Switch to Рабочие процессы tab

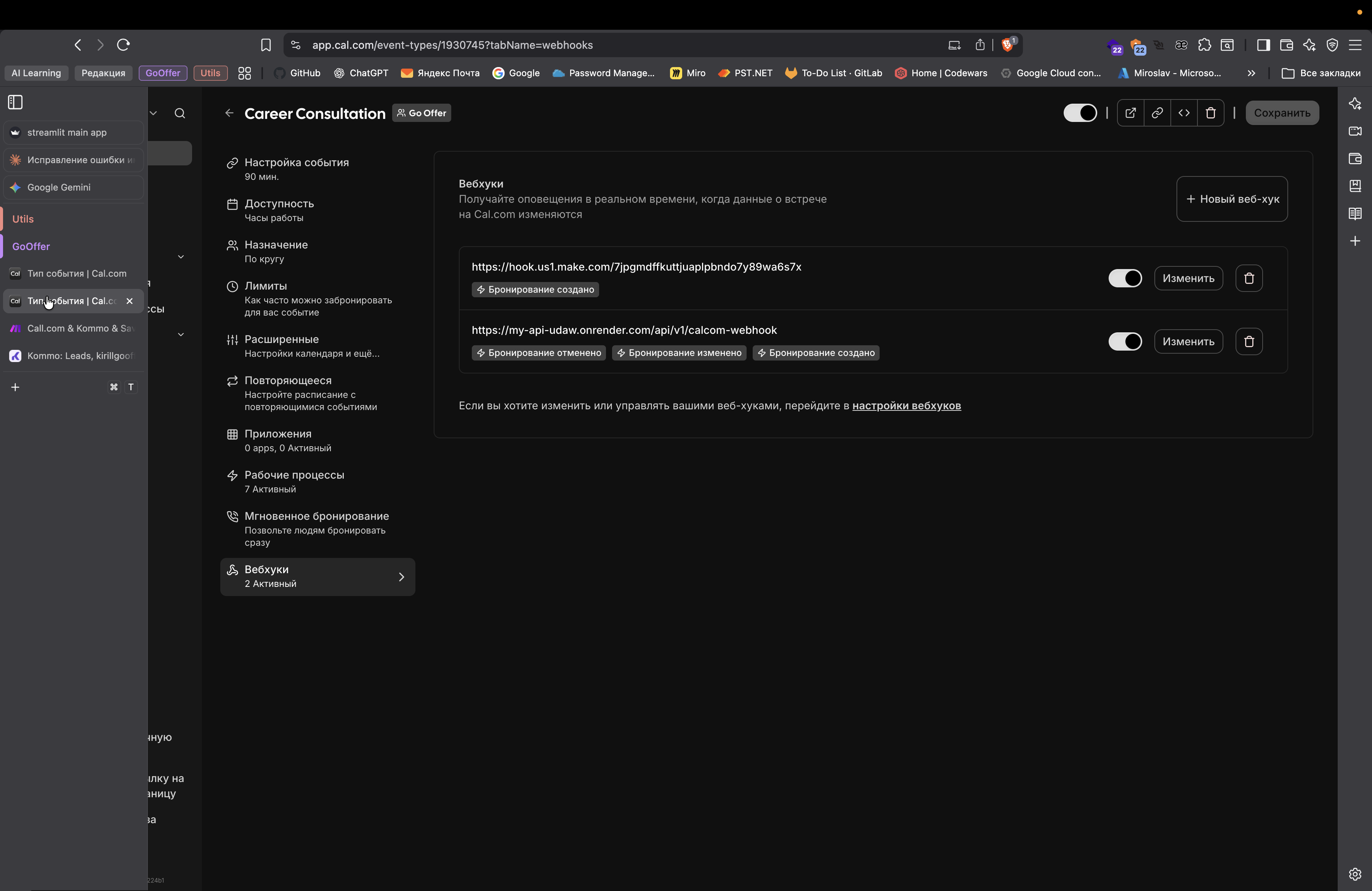pyautogui.click(x=294, y=481)
